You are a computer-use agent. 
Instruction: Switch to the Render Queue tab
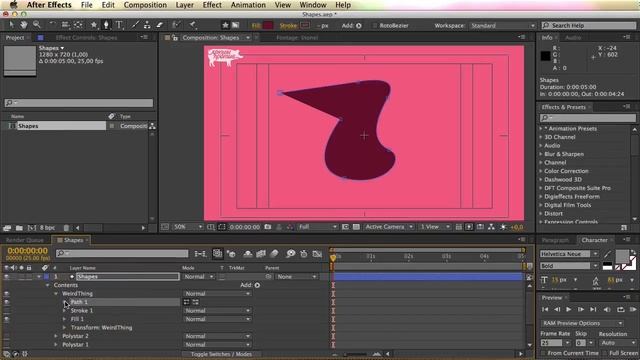pos(24,240)
